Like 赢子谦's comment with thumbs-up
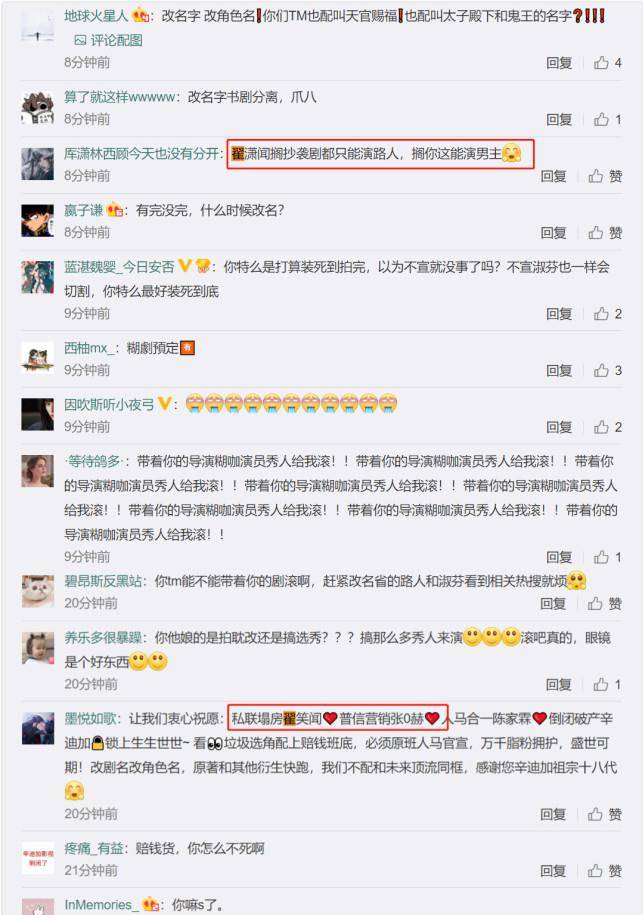Image resolution: width=643 pixels, height=915 pixels. (604, 233)
